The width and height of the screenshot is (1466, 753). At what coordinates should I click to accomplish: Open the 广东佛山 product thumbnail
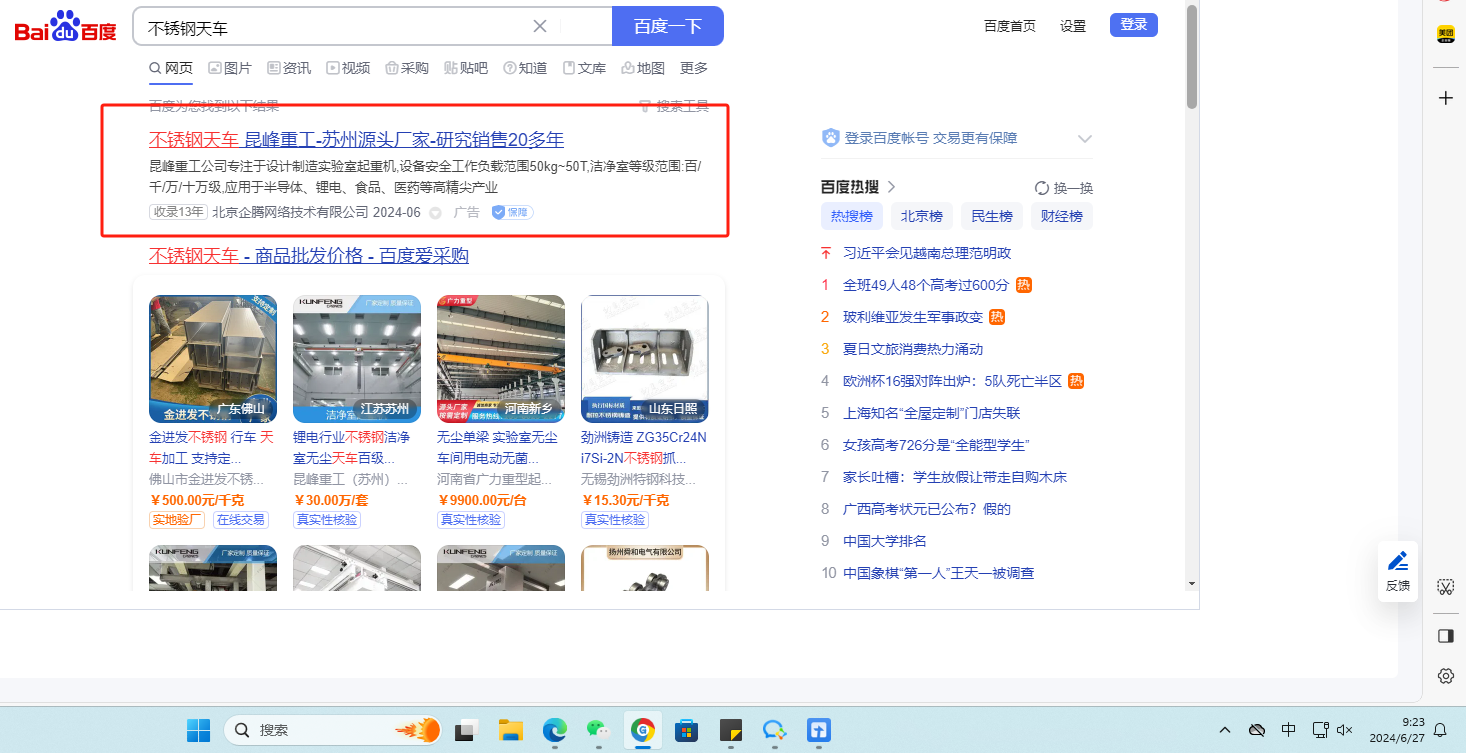213,359
